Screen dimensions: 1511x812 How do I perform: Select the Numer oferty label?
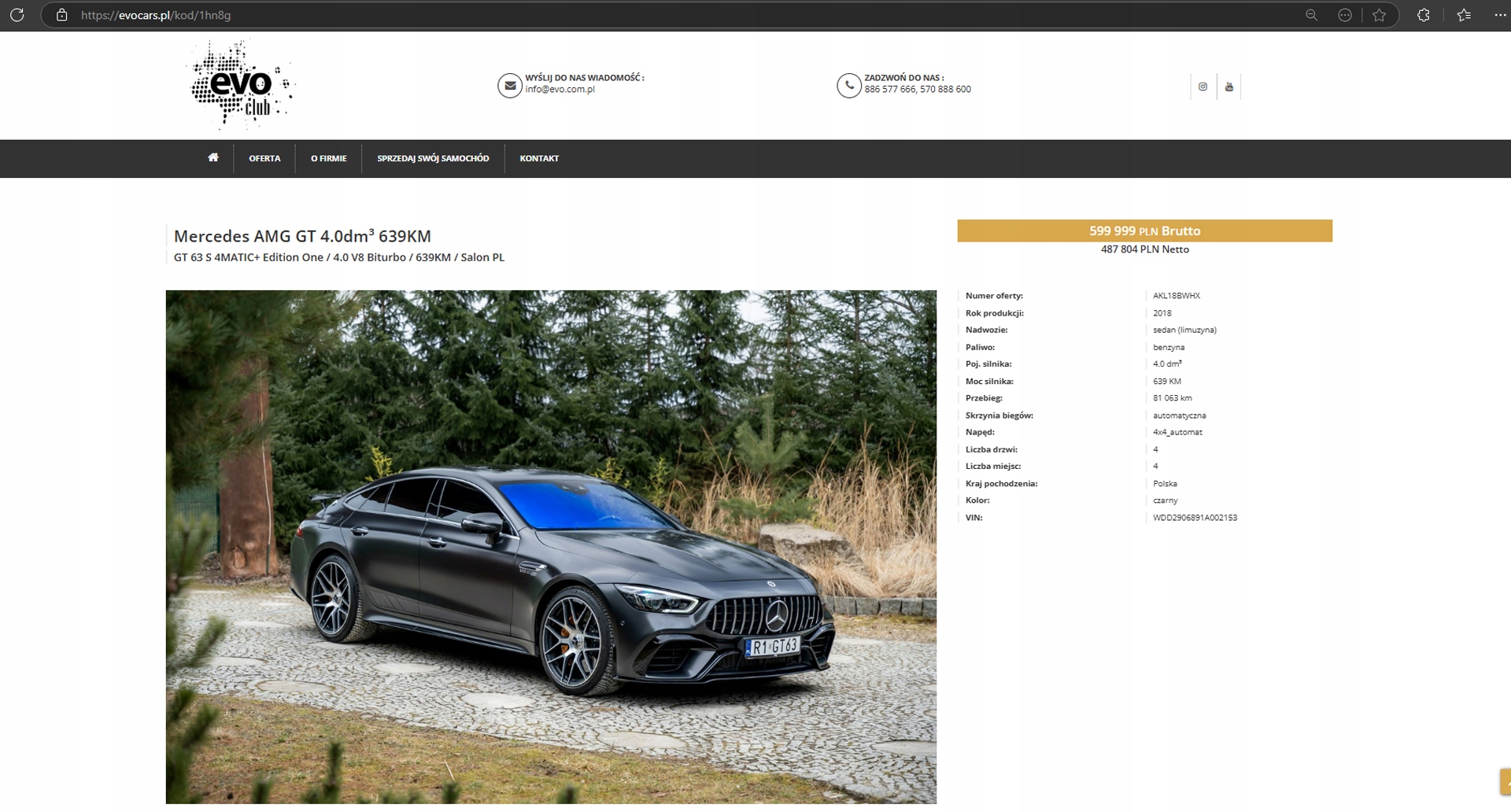[994, 296]
